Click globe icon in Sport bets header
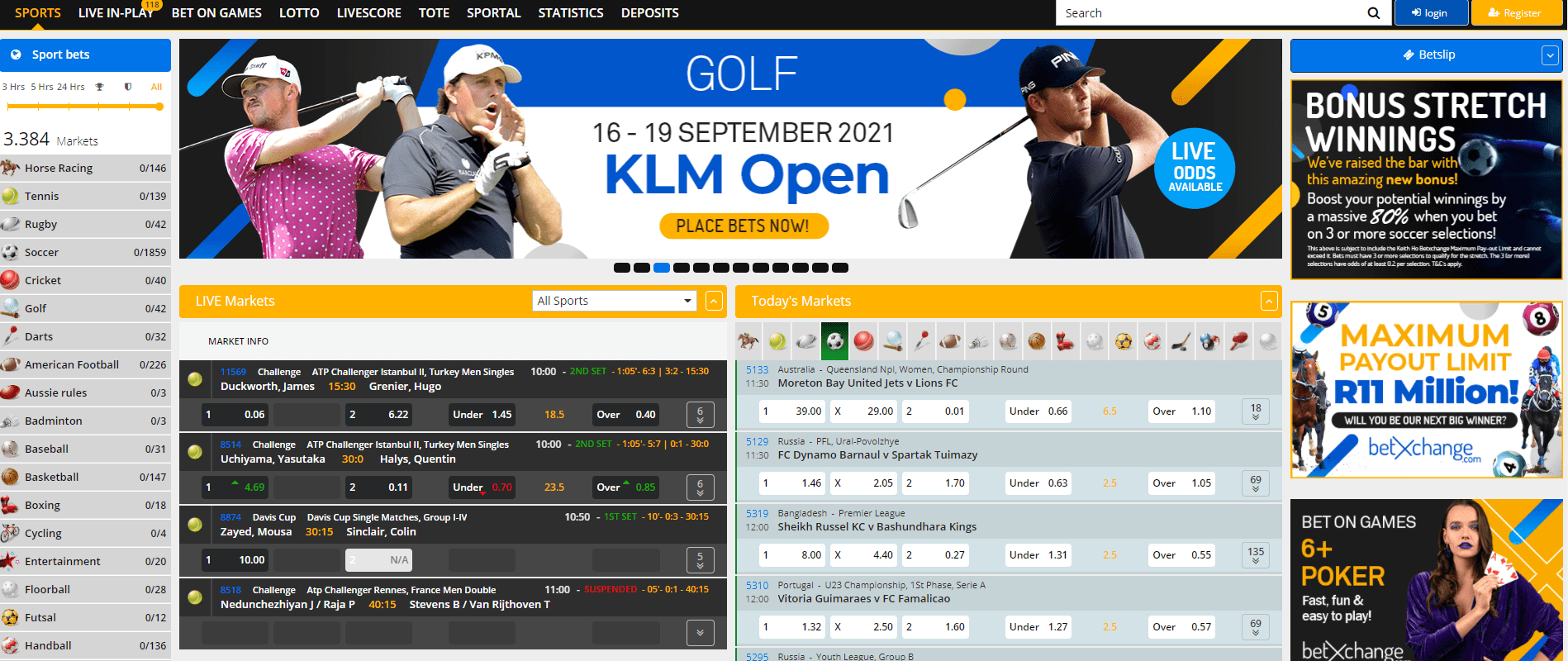This screenshot has width=1568, height=661. tap(16, 55)
